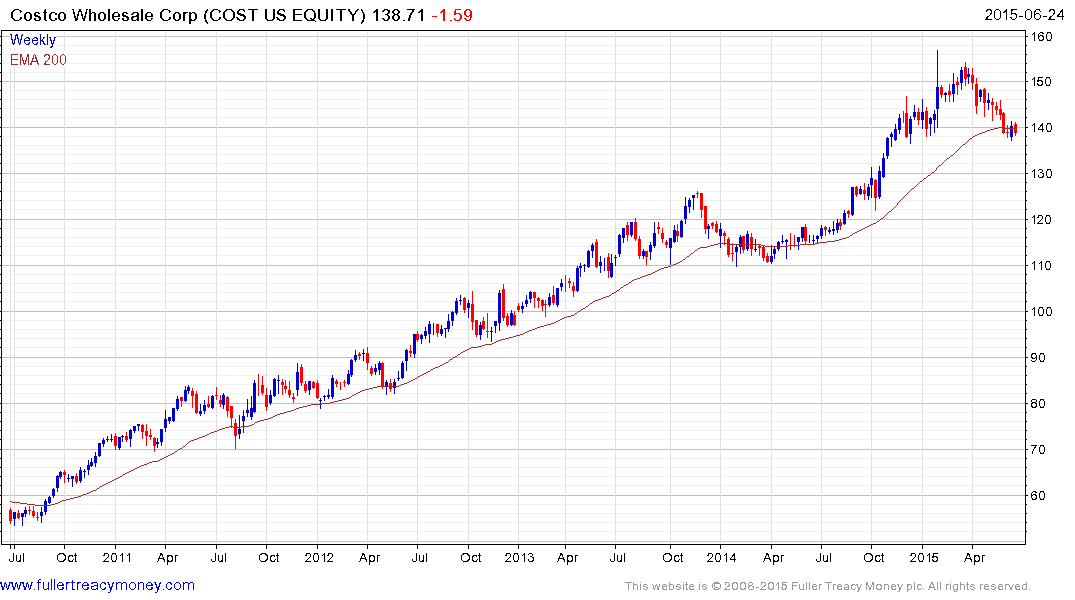The image size is (1075, 600).
Task: Click the 2015-06-24 date stamp
Action: click(x=1024, y=15)
